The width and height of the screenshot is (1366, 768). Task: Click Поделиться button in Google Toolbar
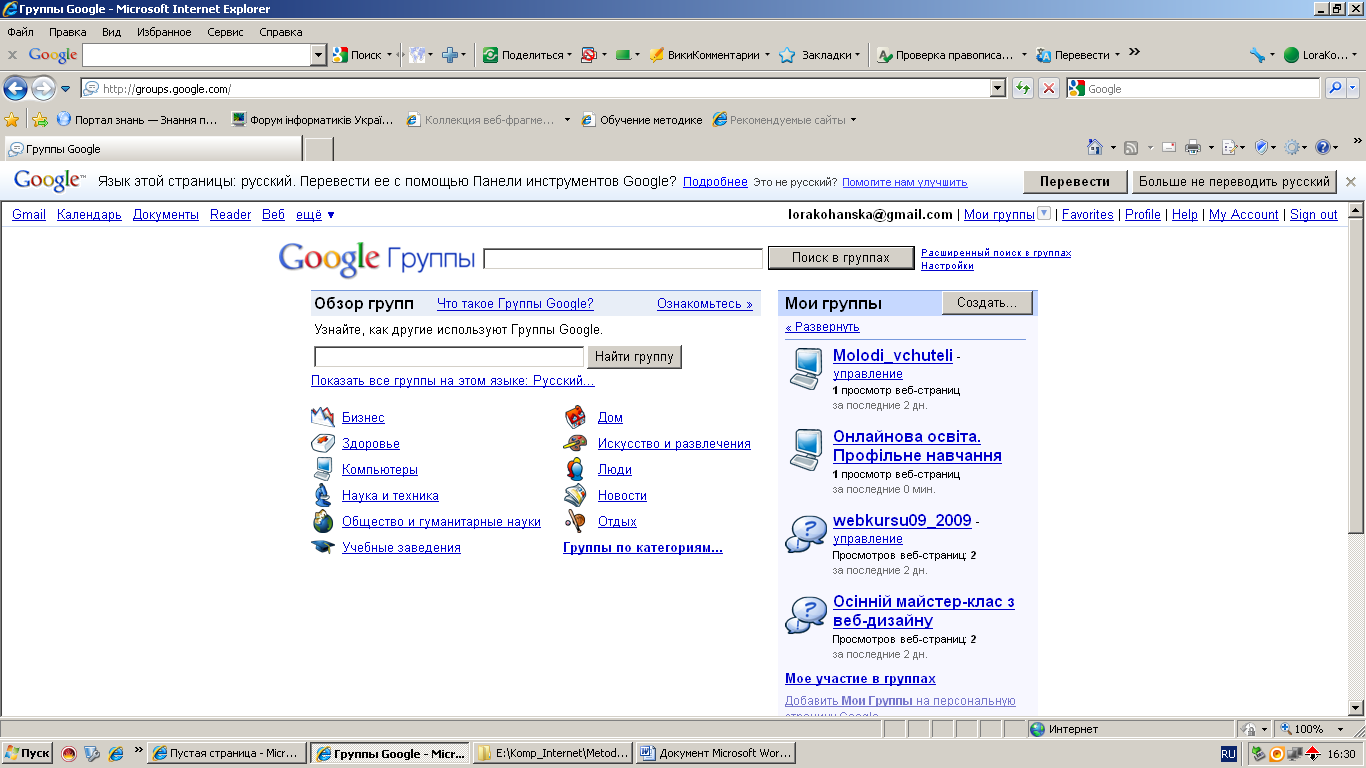(x=527, y=55)
